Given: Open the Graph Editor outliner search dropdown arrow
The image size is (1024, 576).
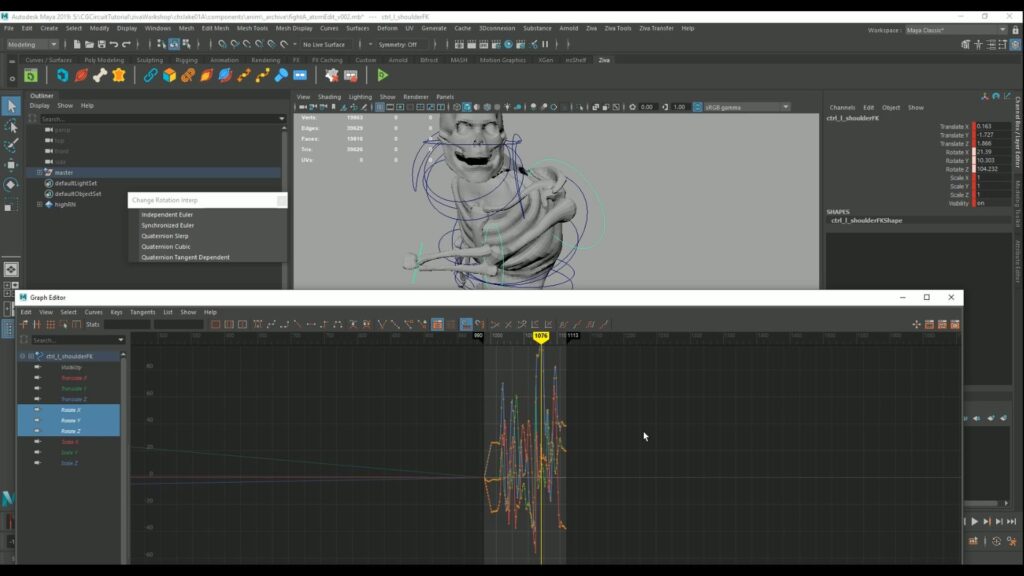Looking at the screenshot, I should pos(121,340).
